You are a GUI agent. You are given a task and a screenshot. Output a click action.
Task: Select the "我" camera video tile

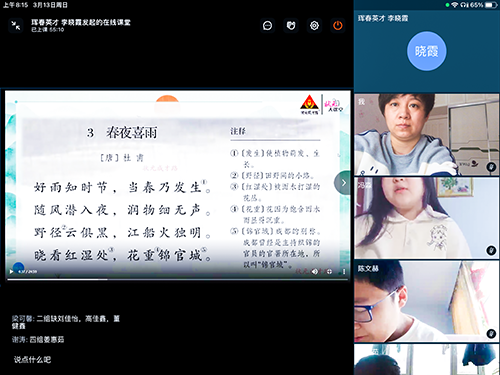click(x=427, y=134)
